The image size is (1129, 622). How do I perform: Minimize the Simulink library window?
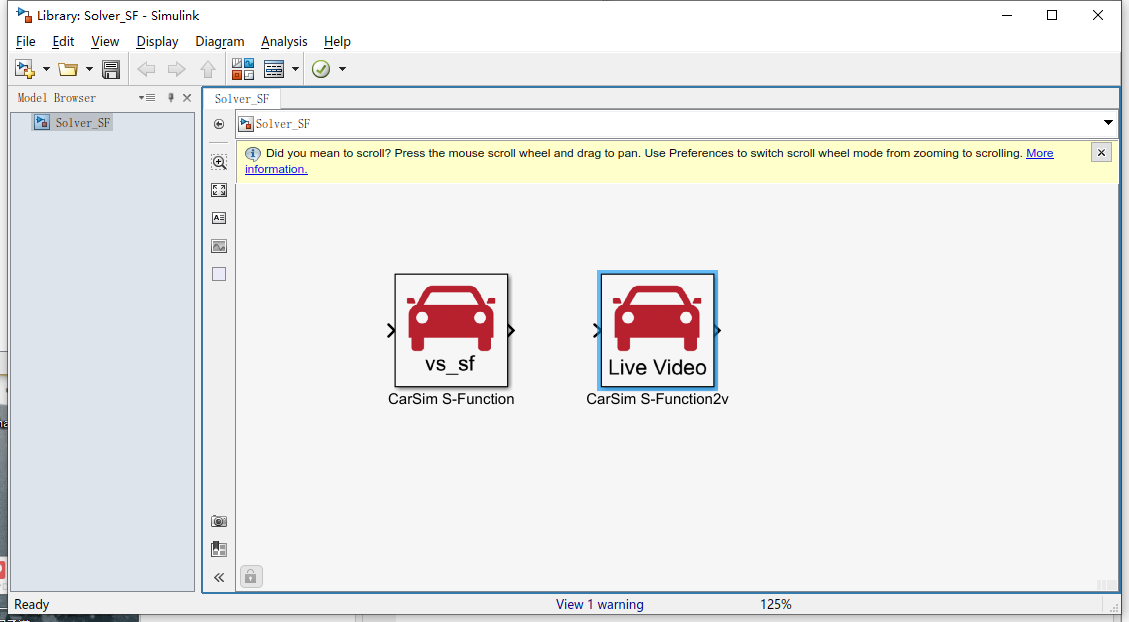click(1007, 15)
